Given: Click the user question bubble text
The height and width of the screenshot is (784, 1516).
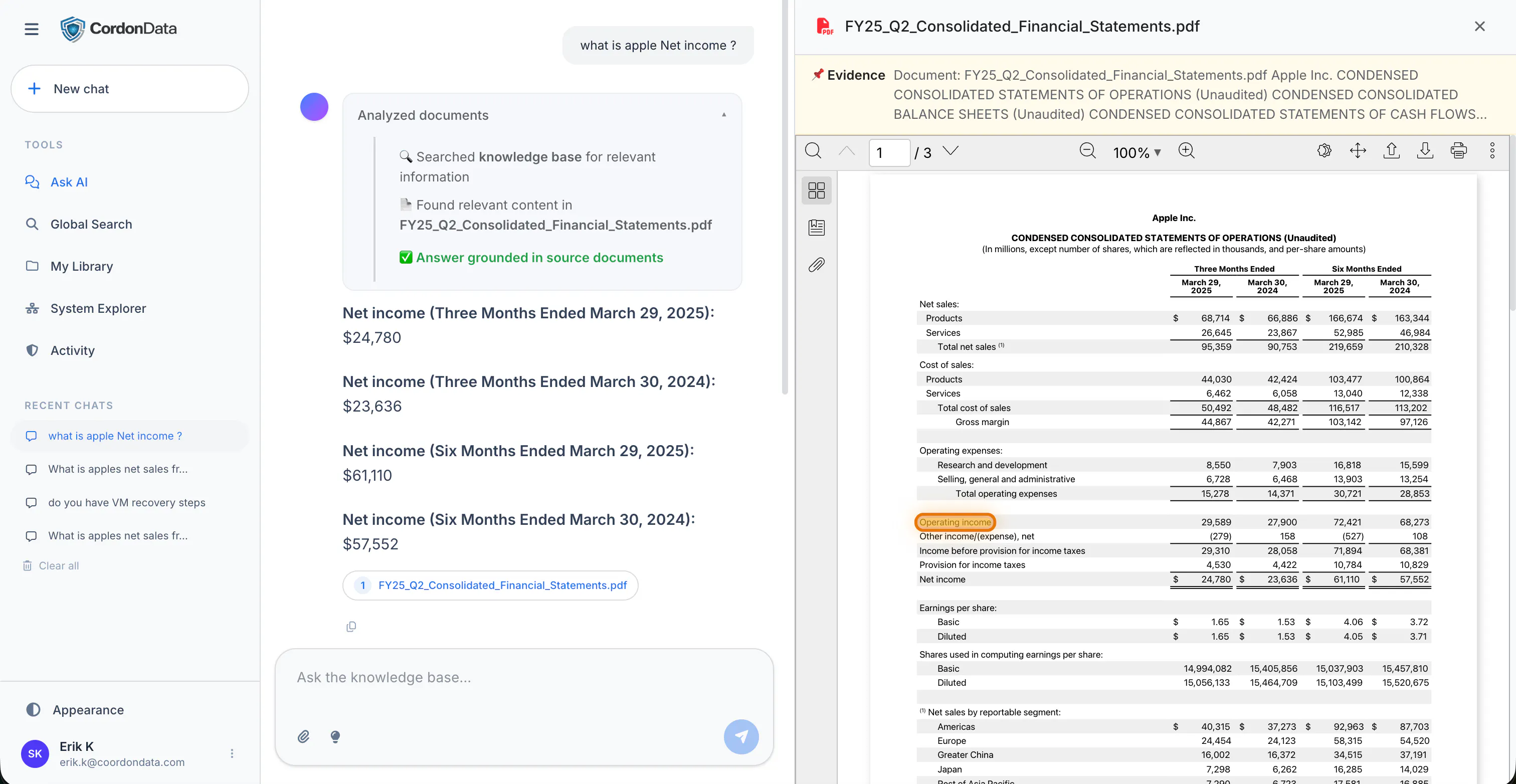Looking at the screenshot, I should coord(658,45).
